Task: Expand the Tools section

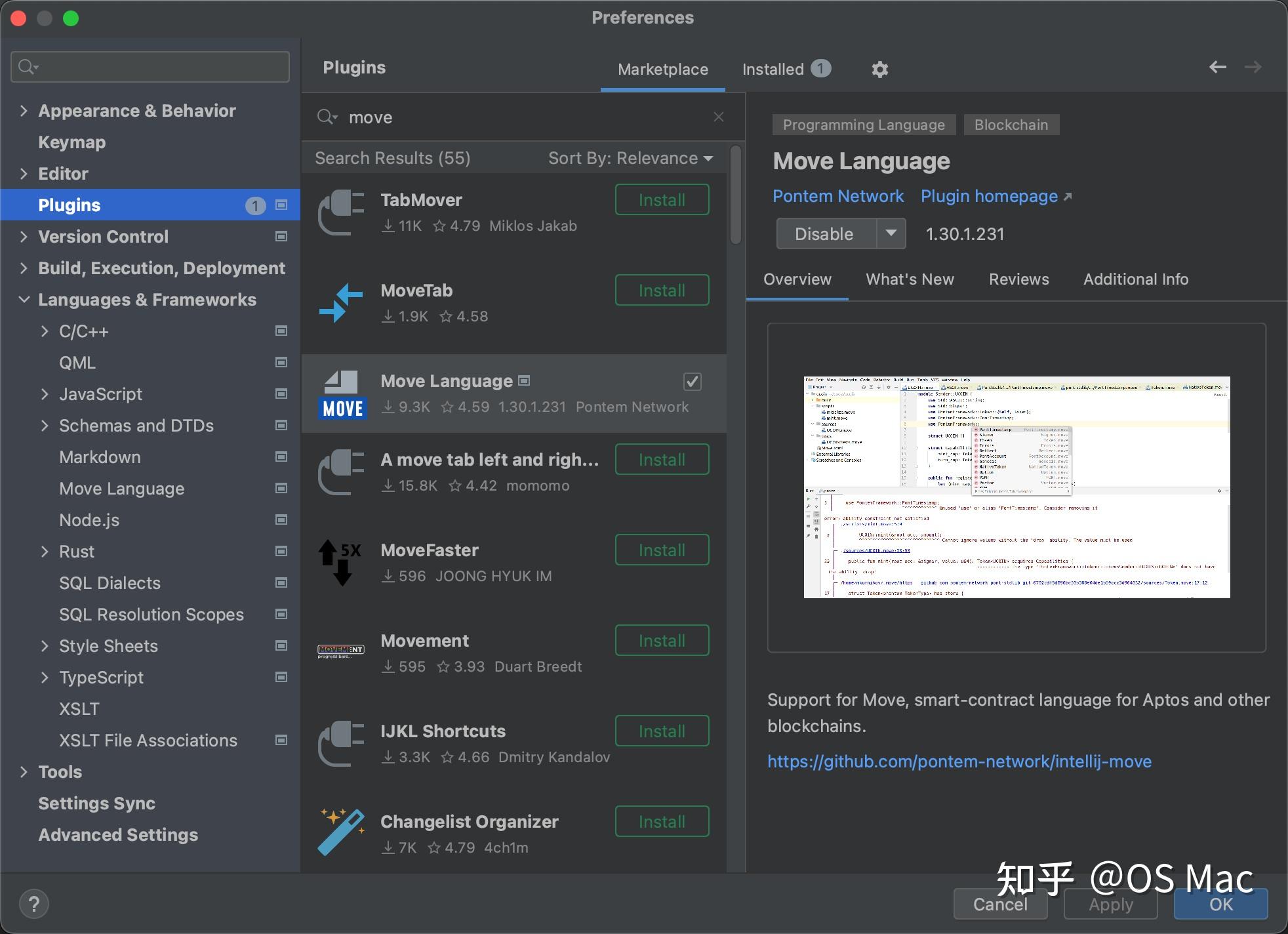Action: [24, 771]
